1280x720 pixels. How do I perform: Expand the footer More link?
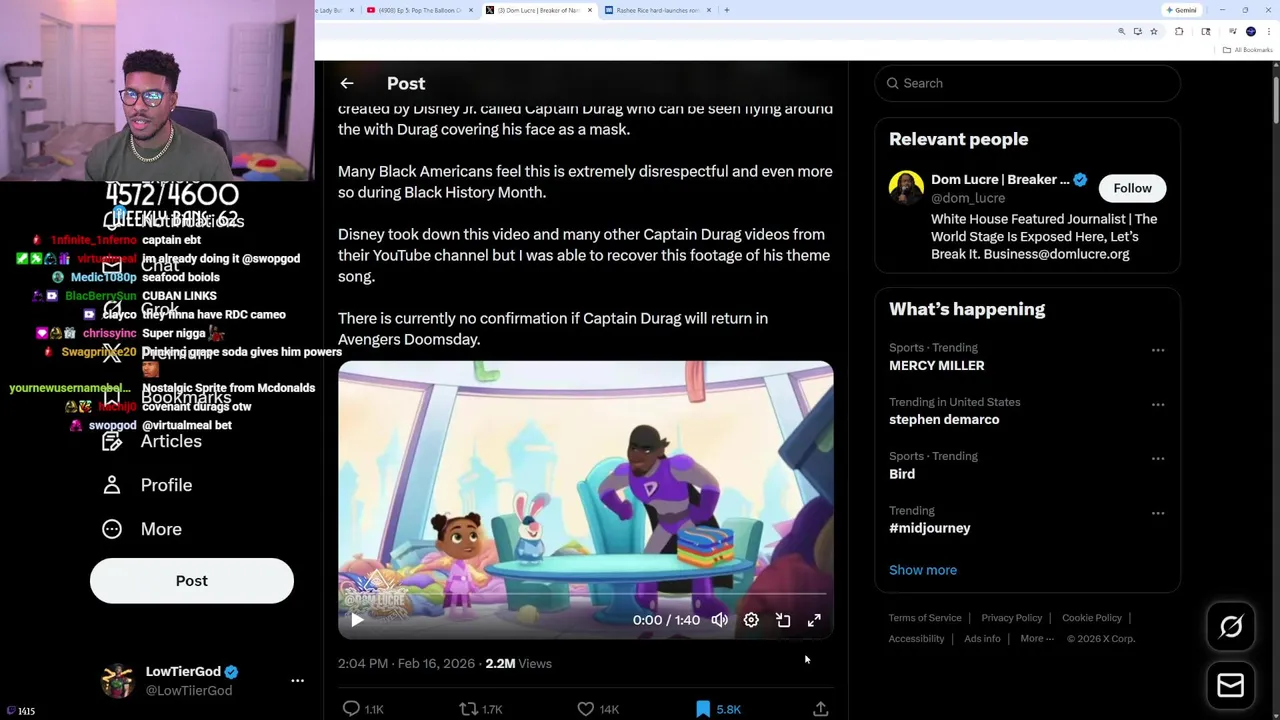(1037, 639)
